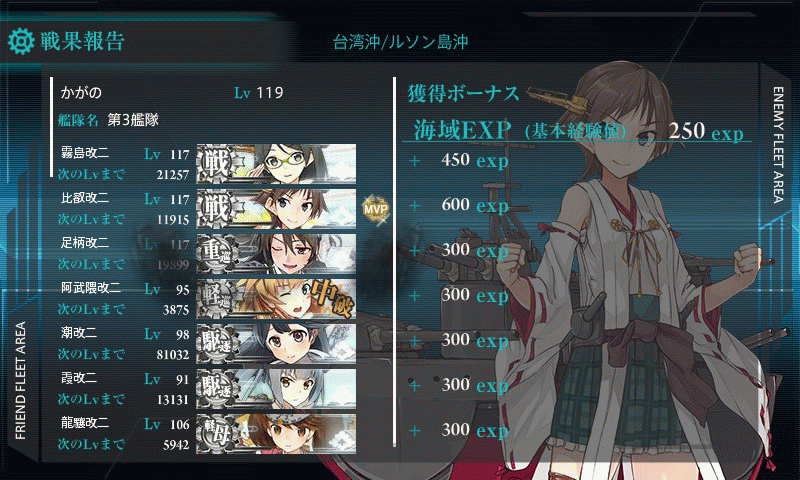The height and width of the screenshot is (480, 800).
Task: Click the 重巡 heavy cruiser icon for 足柄改二
Action: coord(217,254)
